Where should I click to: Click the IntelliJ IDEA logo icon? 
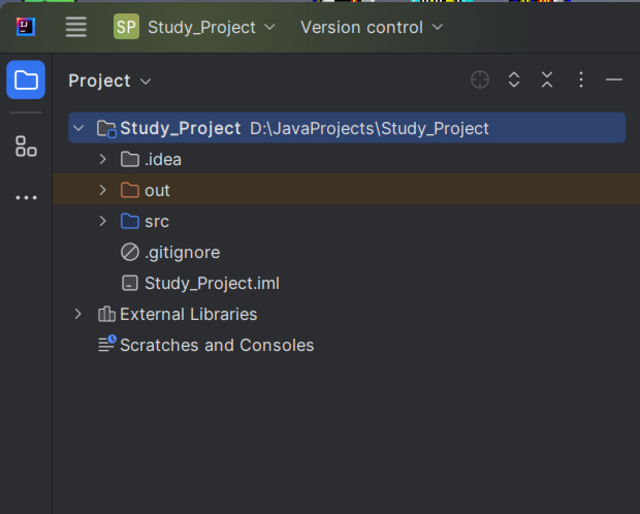(26, 27)
